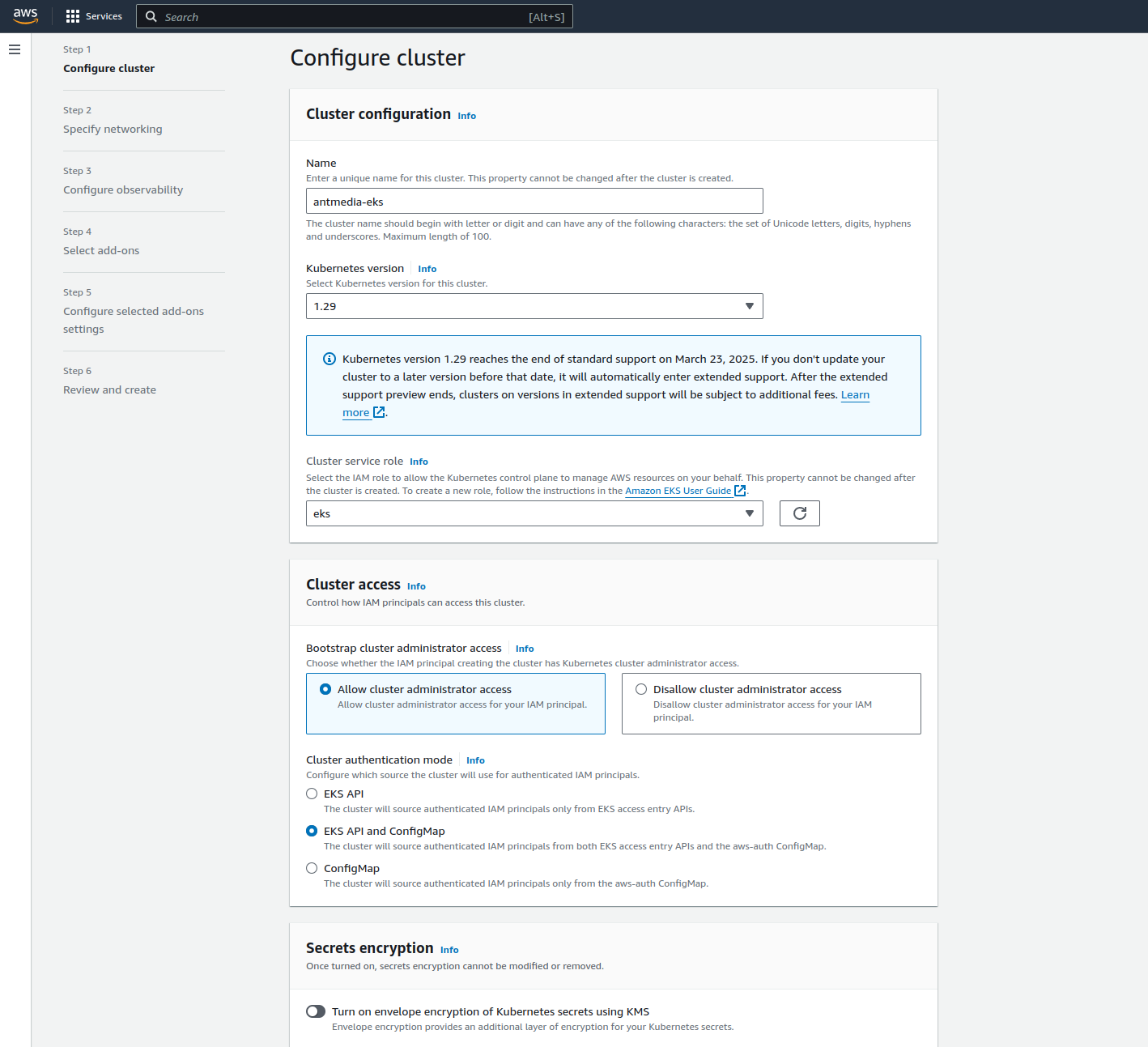Viewport: 1148px width, 1047px height.
Task: Open Info link beside Kubernetes version
Action: pyautogui.click(x=427, y=269)
